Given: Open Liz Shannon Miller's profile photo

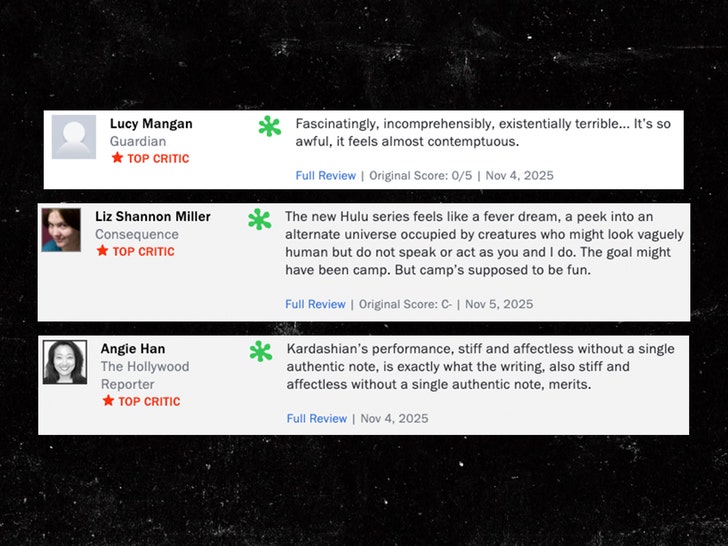Looking at the screenshot, I should tap(61, 230).
